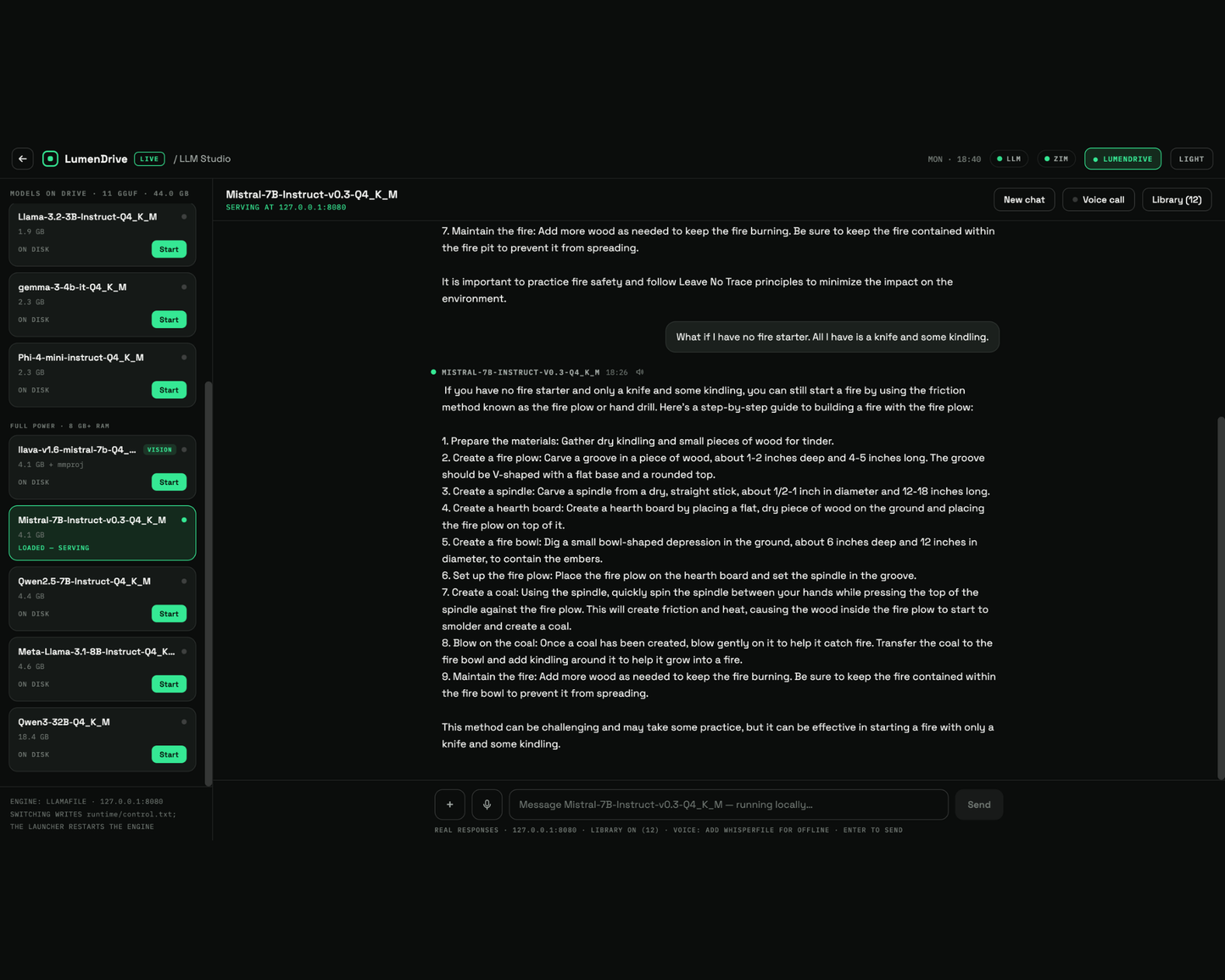Viewport: 1225px width, 980px height.
Task: Click the Meta-Llama-3.1-8B-Instruct model name
Action: pos(96,652)
